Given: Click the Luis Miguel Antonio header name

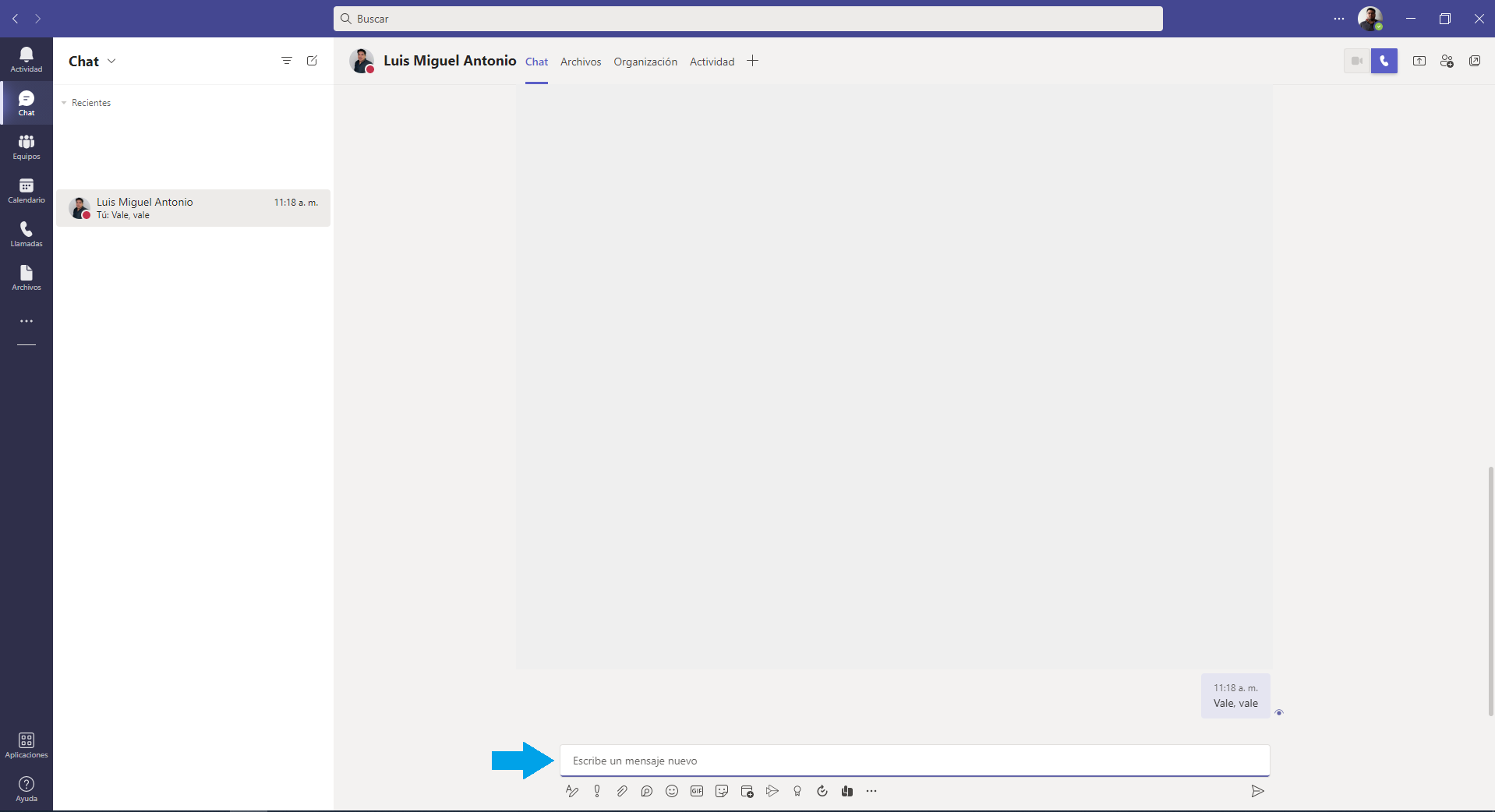Looking at the screenshot, I should [450, 61].
